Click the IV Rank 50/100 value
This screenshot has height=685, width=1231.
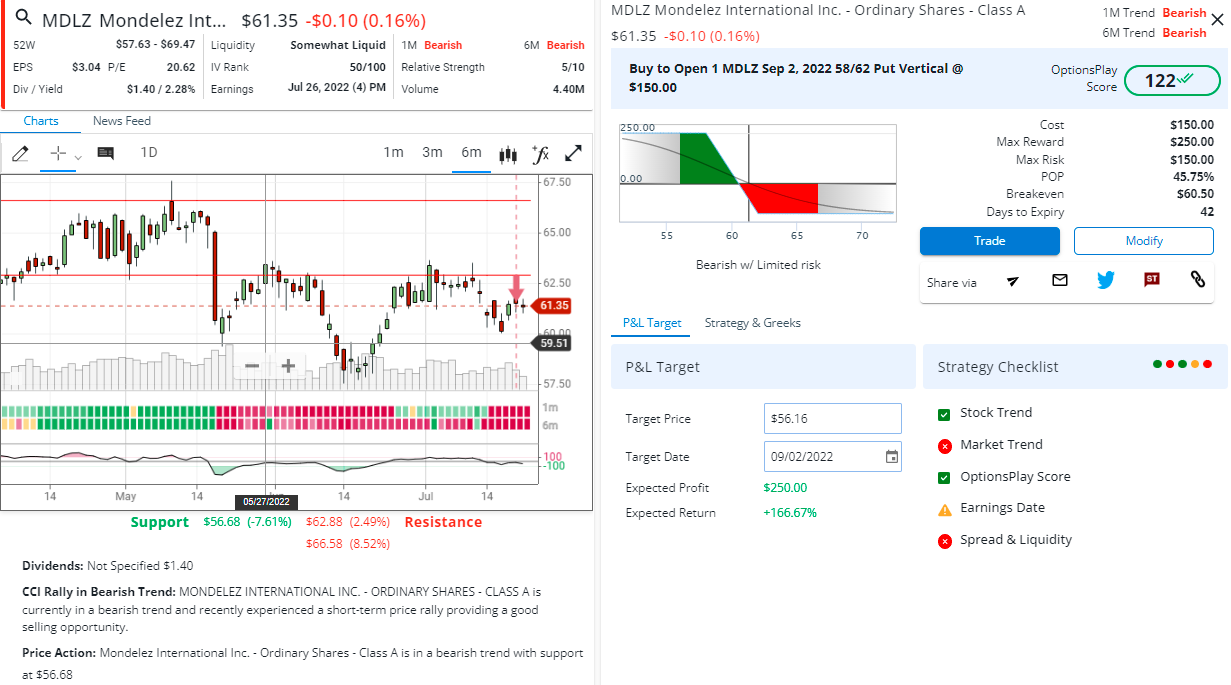[367, 67]
